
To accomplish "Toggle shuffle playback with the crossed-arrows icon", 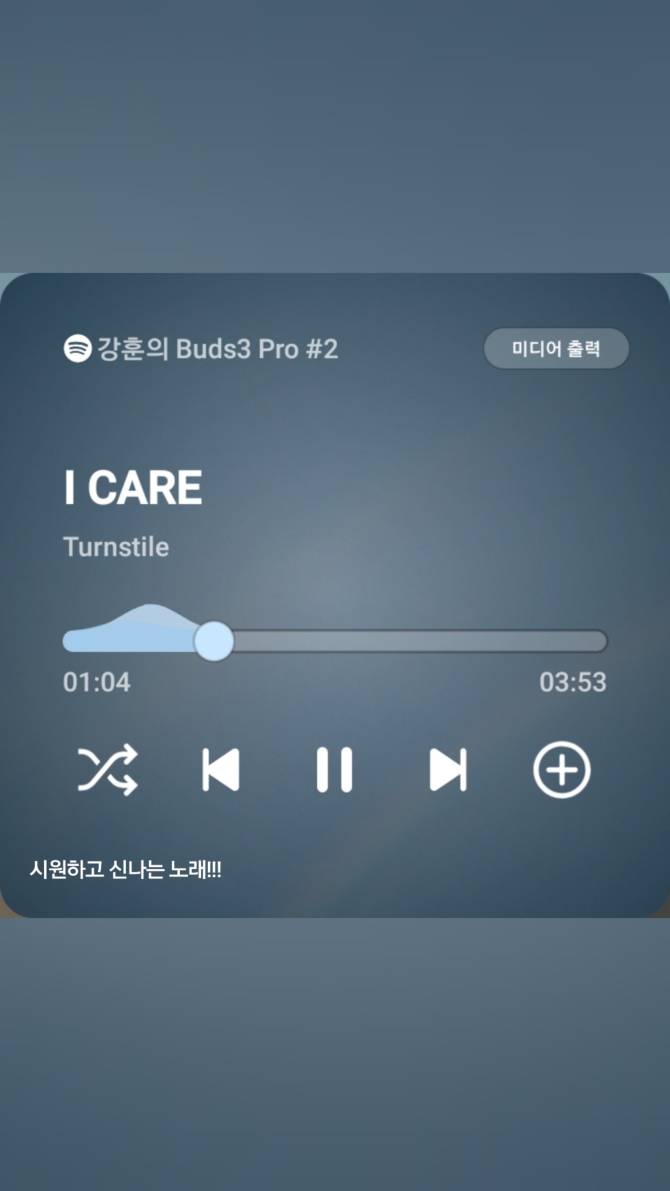I will pyautogui.click(x=108, y=769).
